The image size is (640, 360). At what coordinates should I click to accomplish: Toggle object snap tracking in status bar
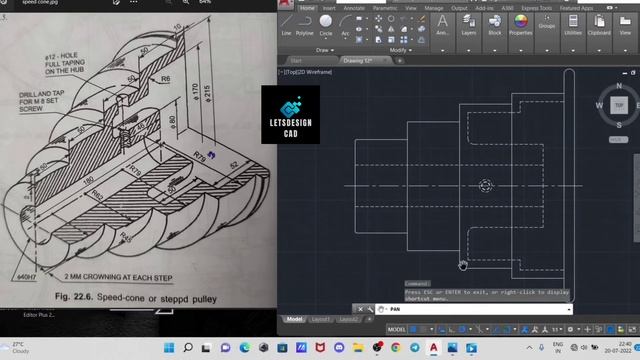(x=496, y=329)
